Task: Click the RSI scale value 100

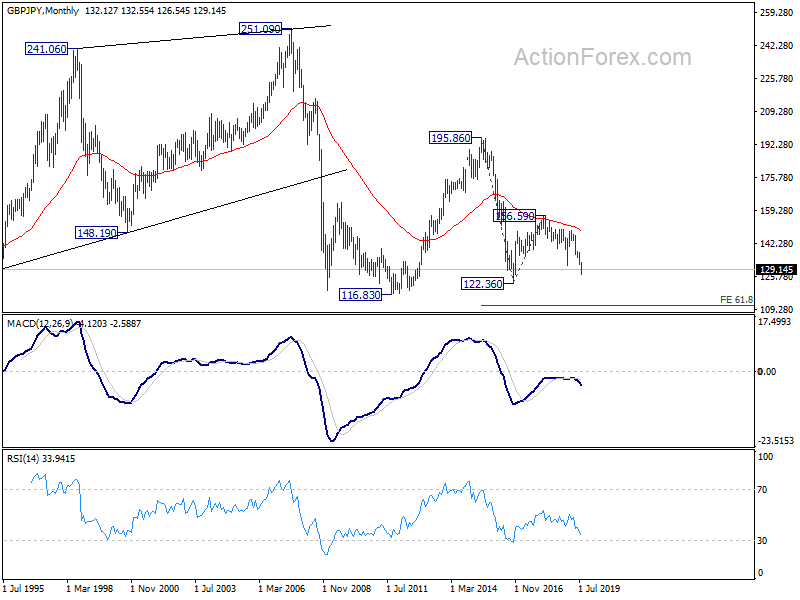Action: click(765, 457)
